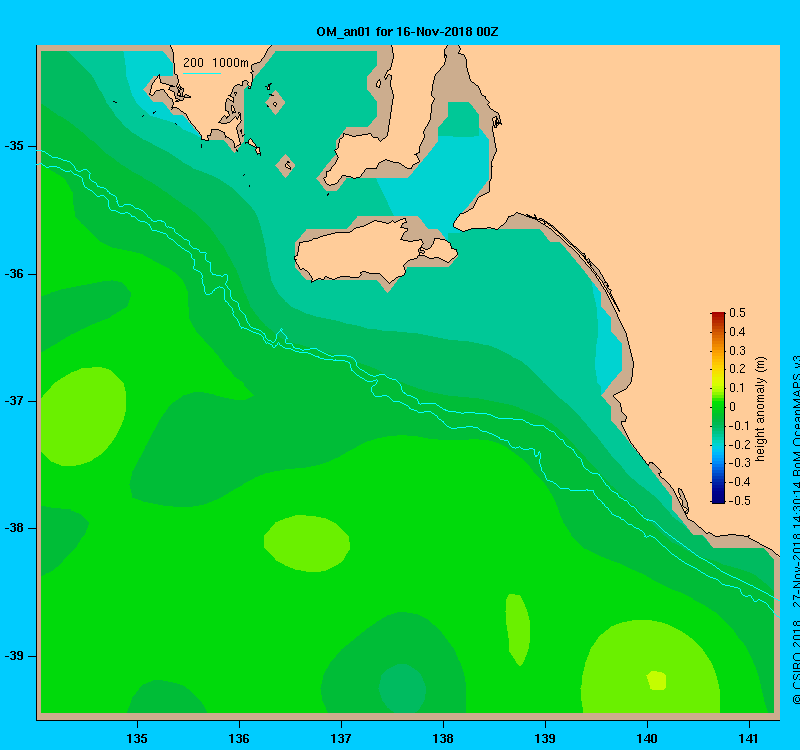800x750 pixels.
Task: Click the "200 1000m" isobath legend label
Action: [216, 63]
